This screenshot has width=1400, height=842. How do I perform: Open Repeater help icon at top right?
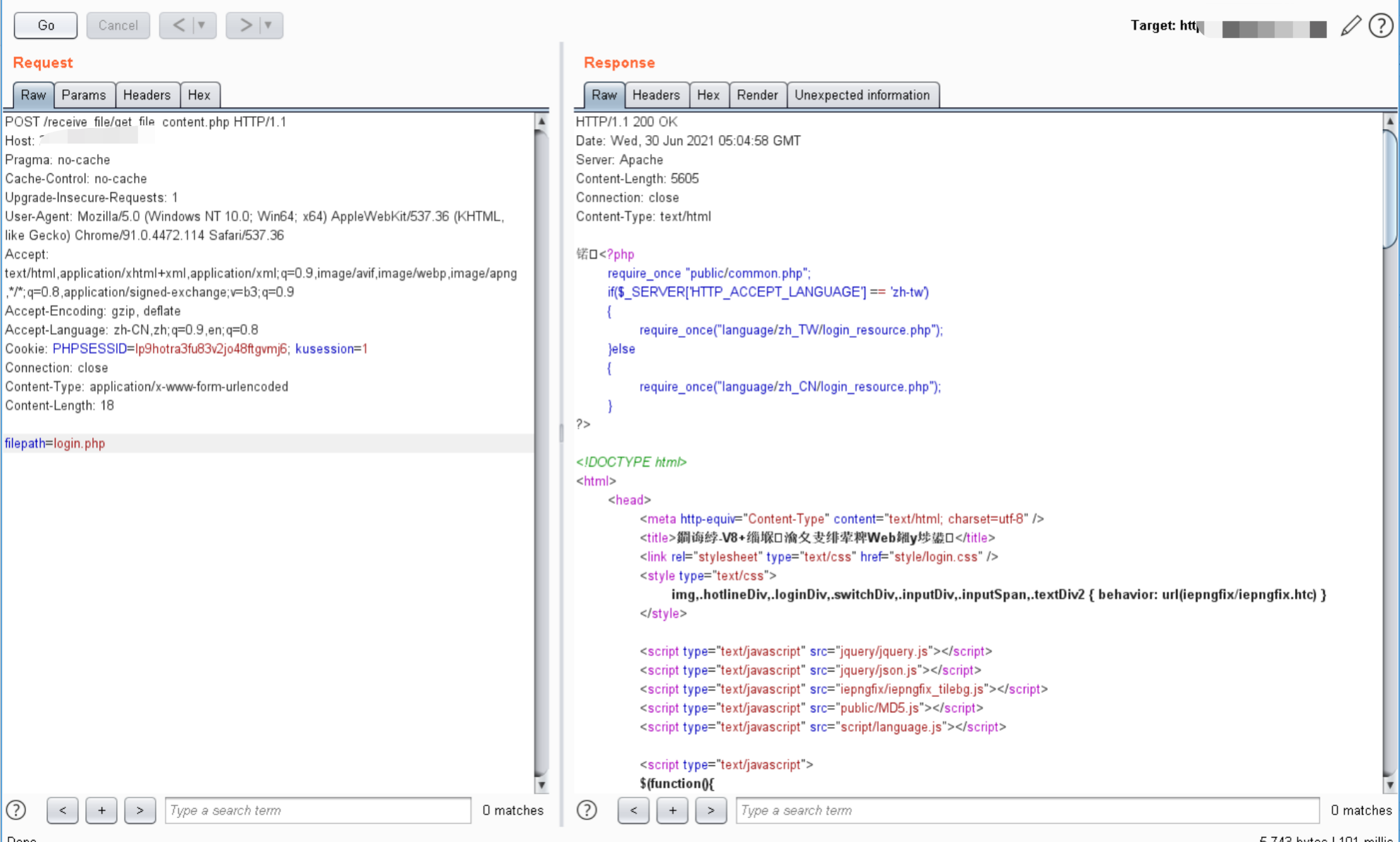tap(1381, 26)
